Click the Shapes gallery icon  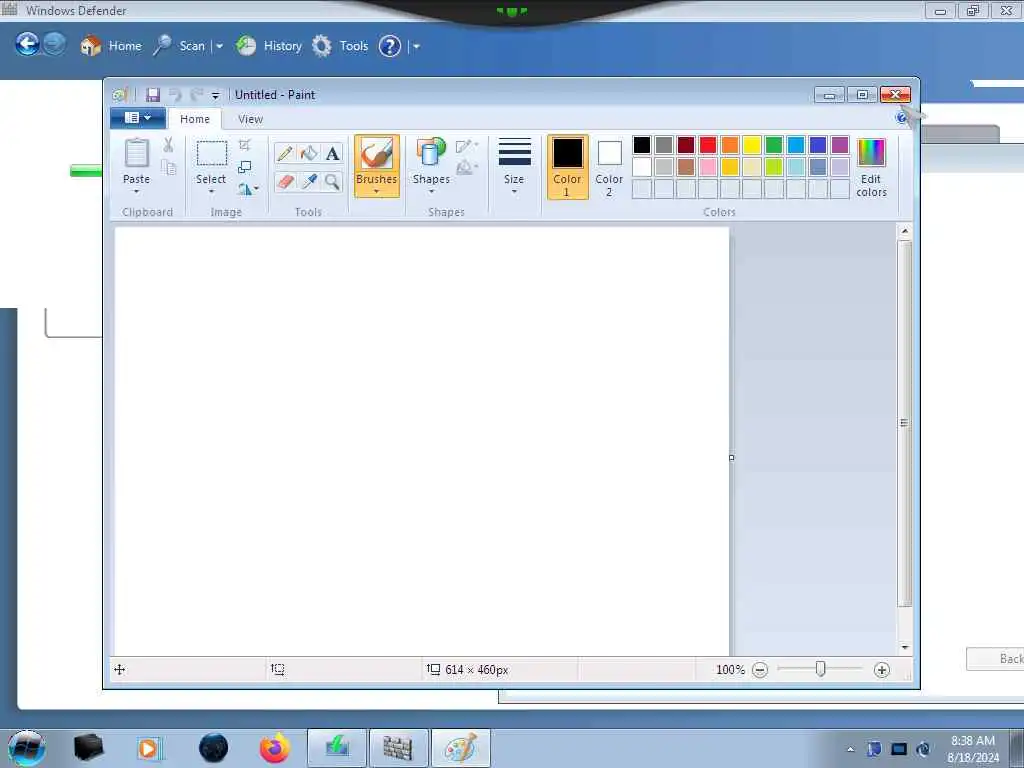click(x=431, y=152)
